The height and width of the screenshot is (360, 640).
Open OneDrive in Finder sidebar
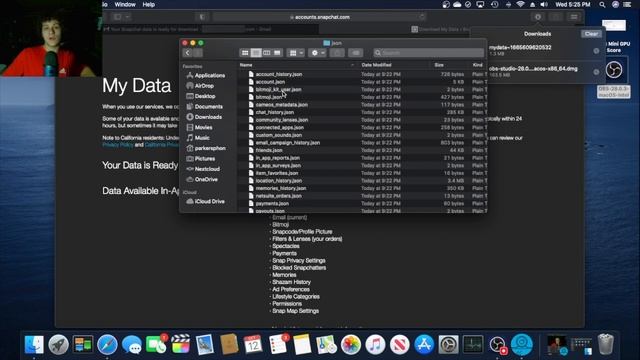(202, 180)
